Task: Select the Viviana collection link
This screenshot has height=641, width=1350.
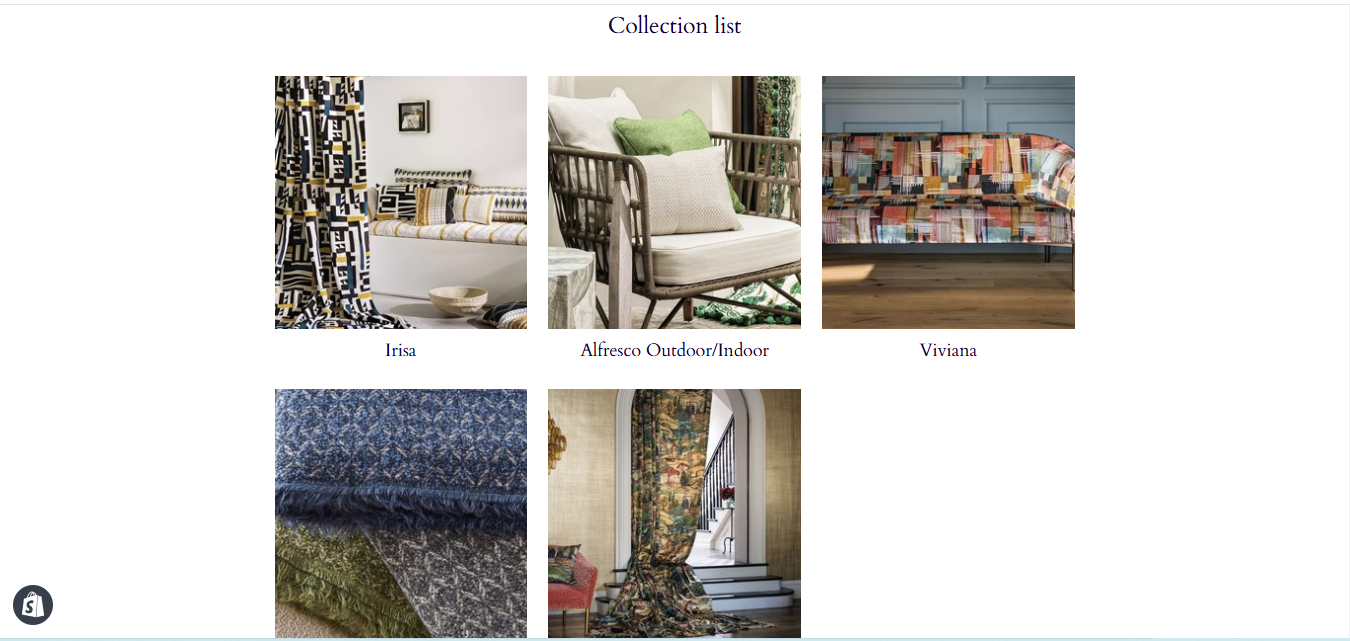Action: 948,350
